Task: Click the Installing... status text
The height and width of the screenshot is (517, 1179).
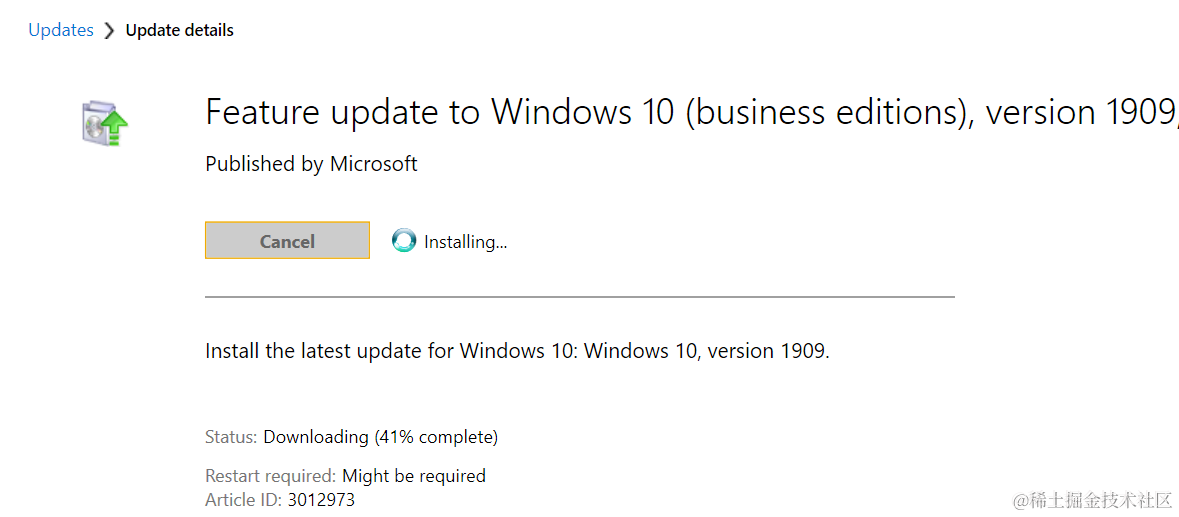Action: point(465,241)
